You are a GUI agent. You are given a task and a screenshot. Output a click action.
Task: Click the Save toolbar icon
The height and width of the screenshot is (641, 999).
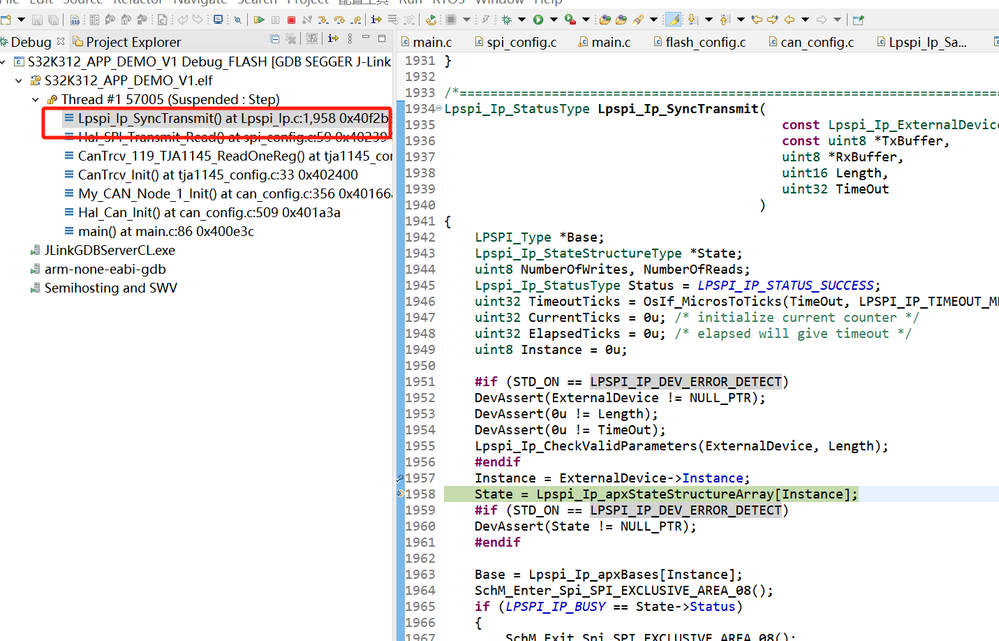pyautogui.click(x=37, y=20)
